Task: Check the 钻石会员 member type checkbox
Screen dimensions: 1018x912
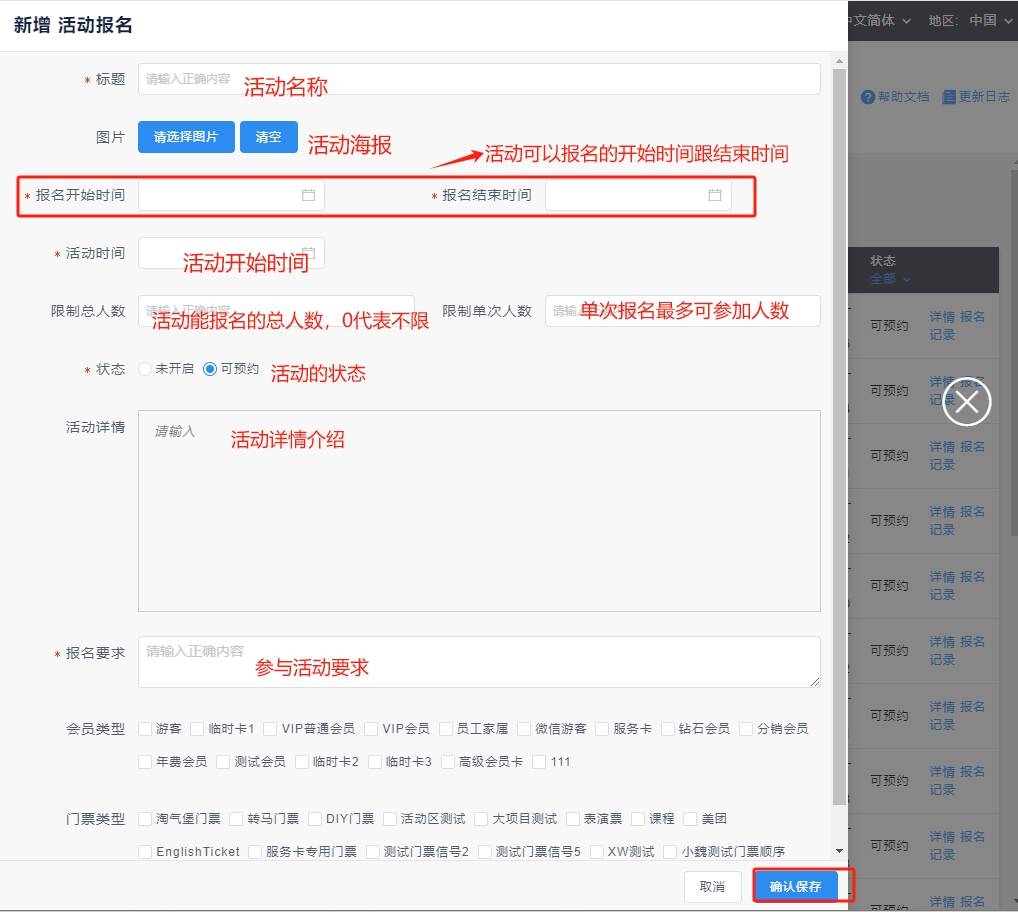Action: point(668,729)
